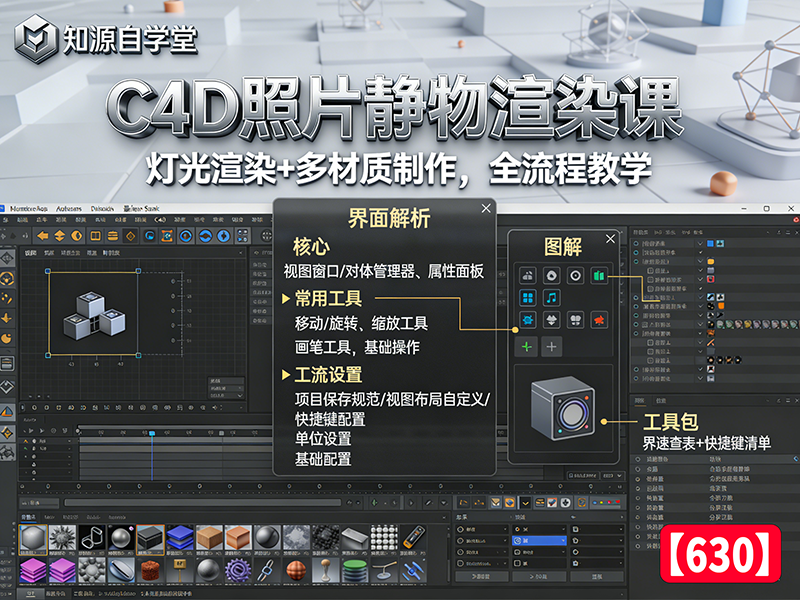800x600 pixels.
Task: Click the circular target icon in 图解 panel
Action: [576, 275]
